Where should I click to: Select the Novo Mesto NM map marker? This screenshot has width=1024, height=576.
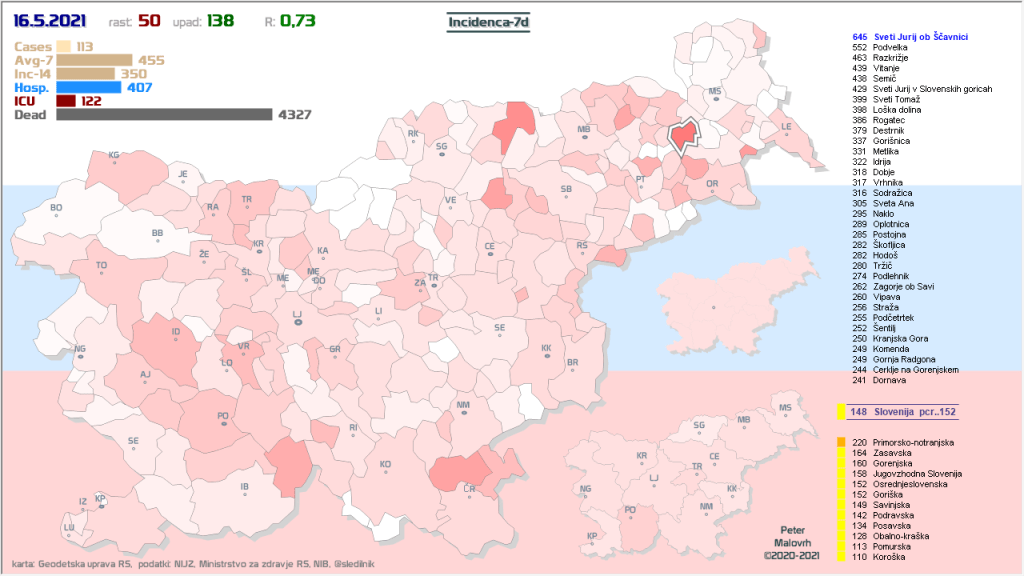(x=463, y=412)
